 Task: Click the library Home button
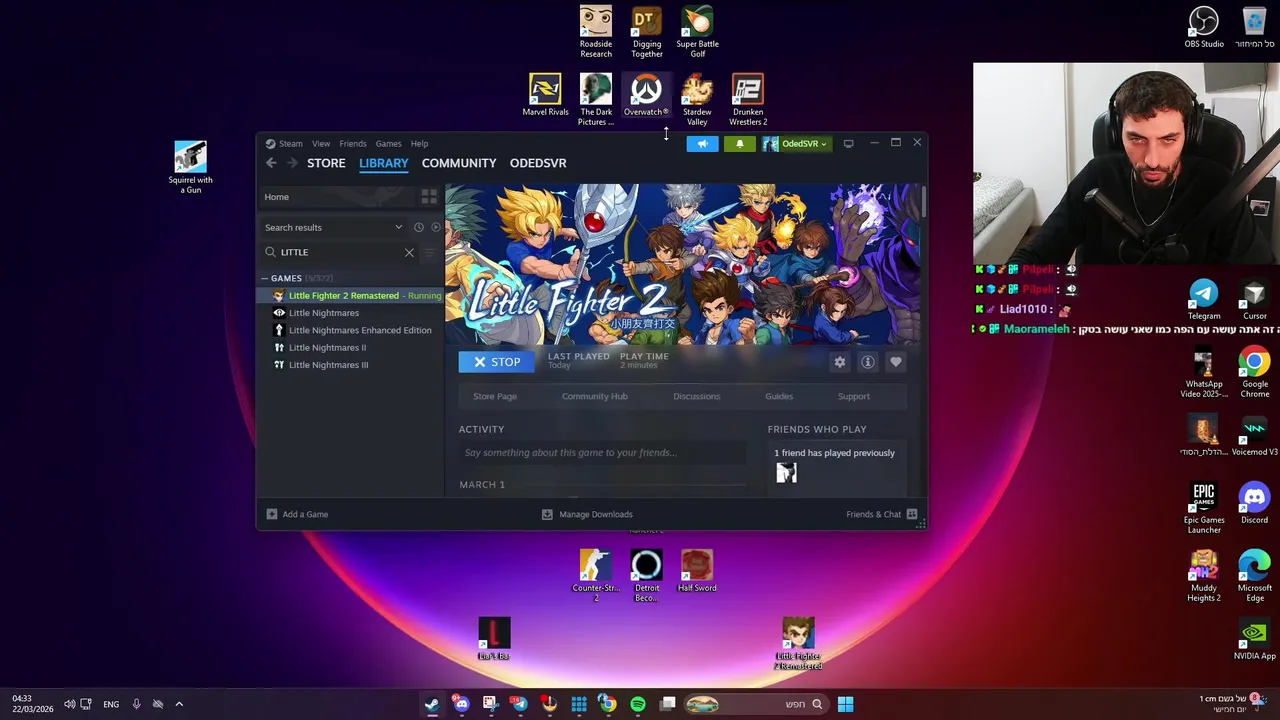pos(338,197)
